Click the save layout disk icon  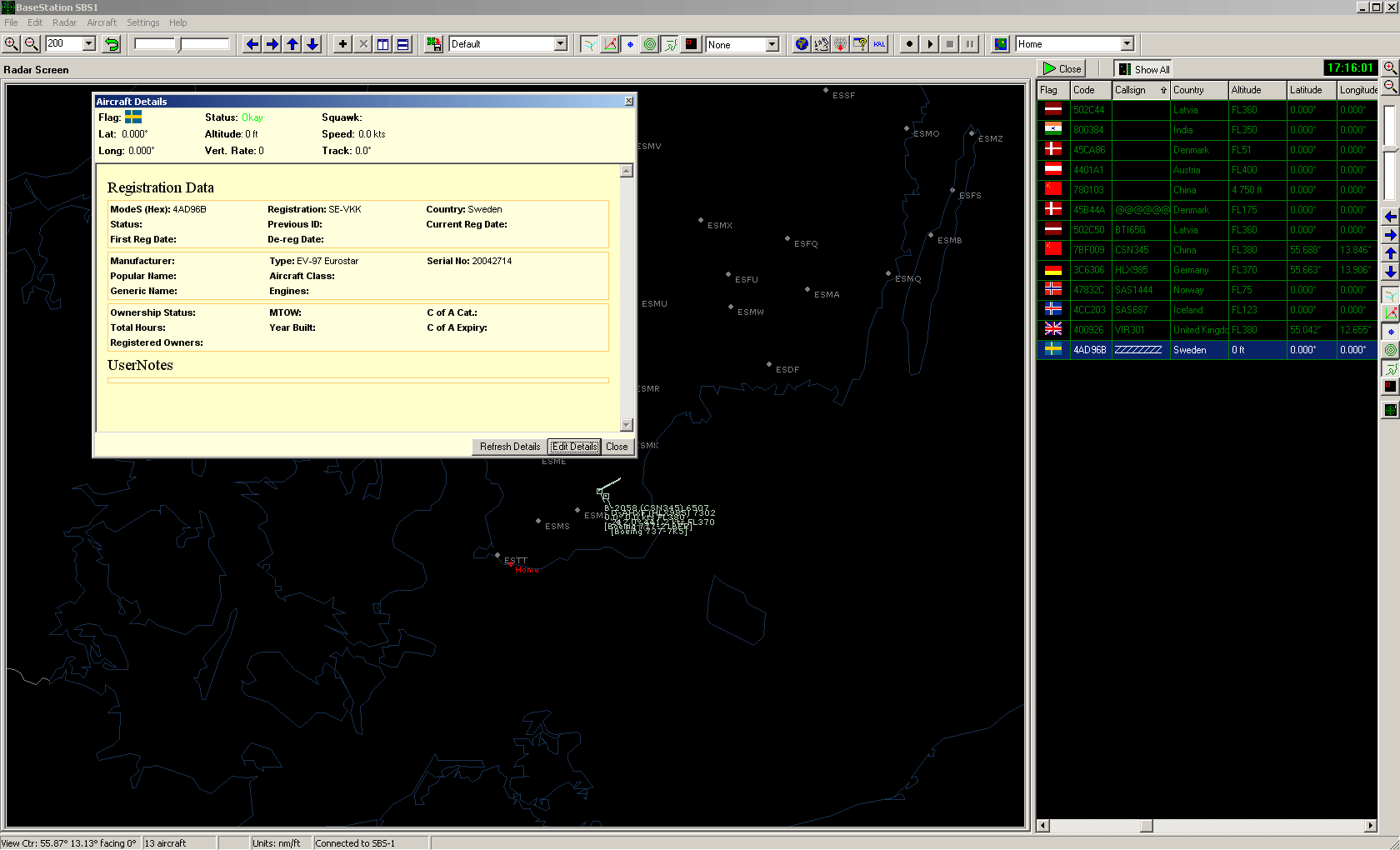pos(434,44)
